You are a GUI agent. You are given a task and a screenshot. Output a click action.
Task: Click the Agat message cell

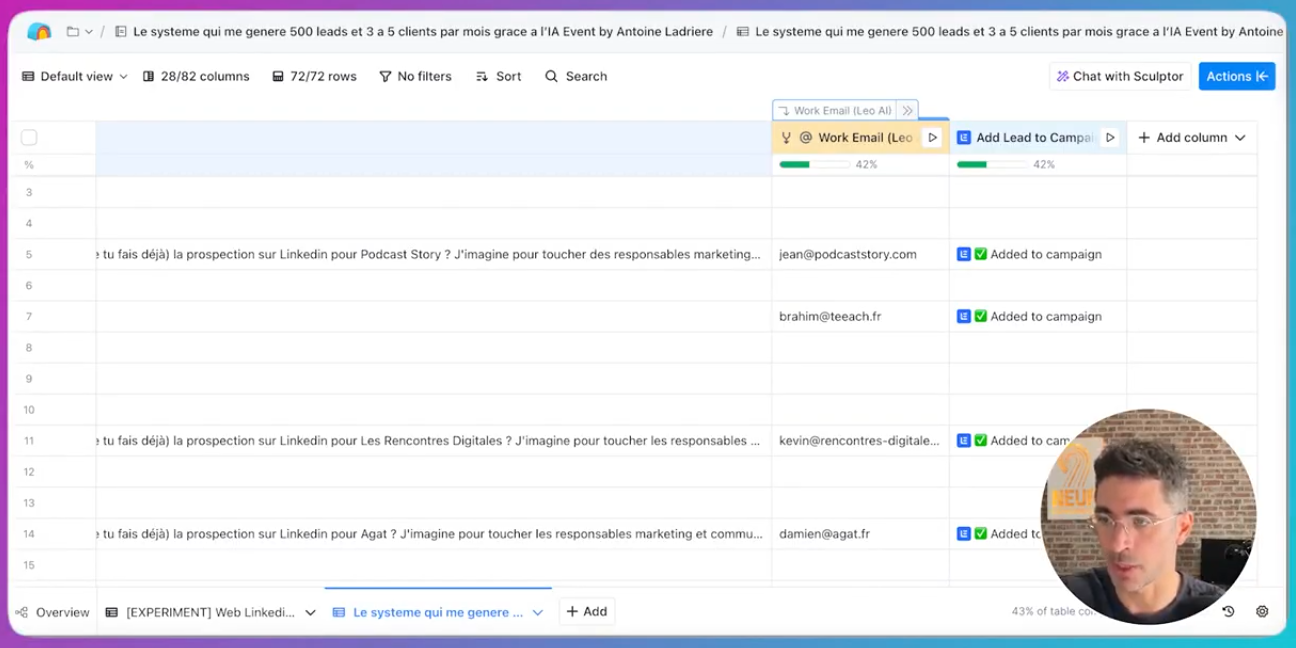click(434, 534)
